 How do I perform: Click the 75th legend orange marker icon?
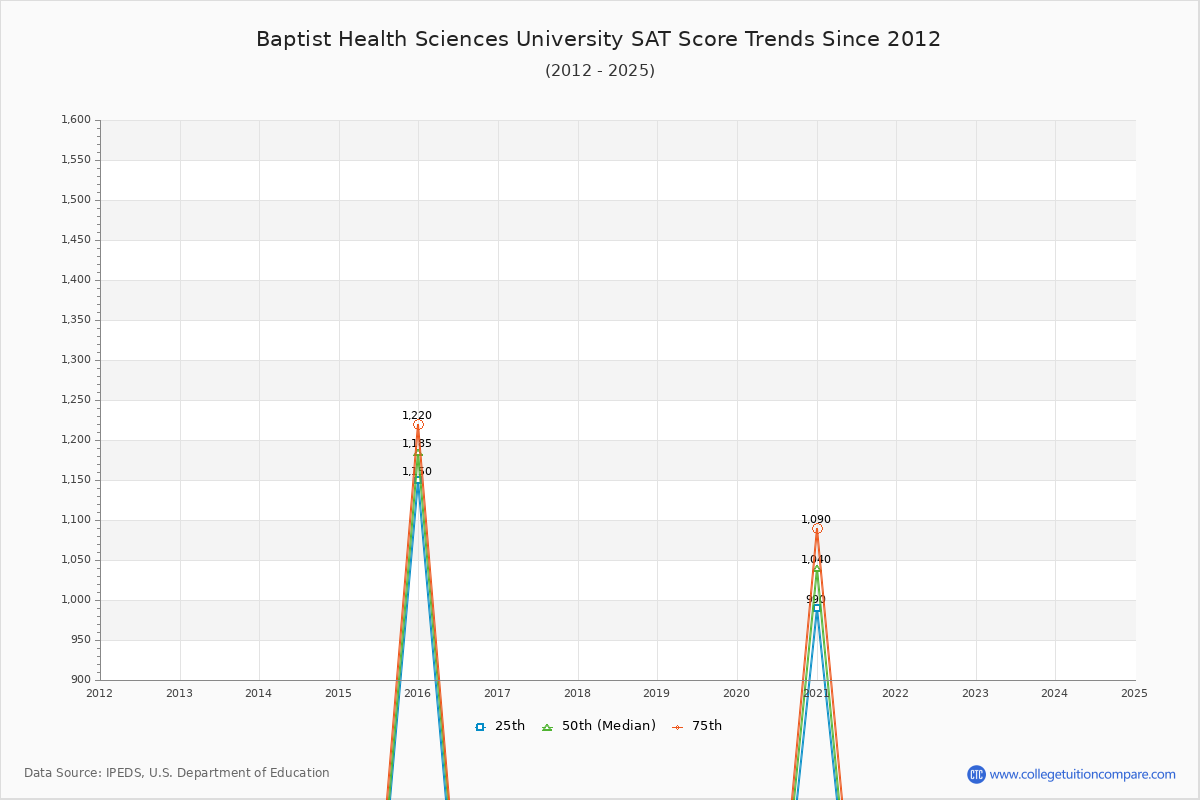[677, 727]
